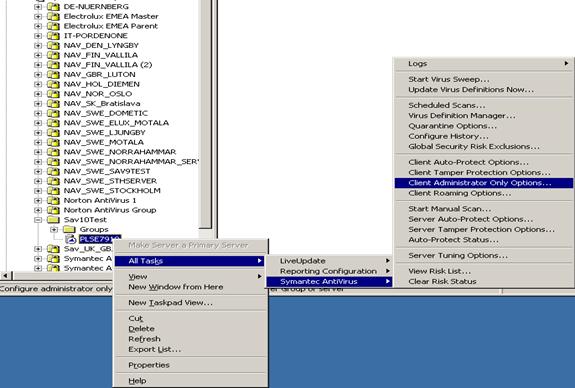Click the NAV_DEN_LYNGBY group icon
This screenshot has width=575, height=388.
click(x=53, y=45)
